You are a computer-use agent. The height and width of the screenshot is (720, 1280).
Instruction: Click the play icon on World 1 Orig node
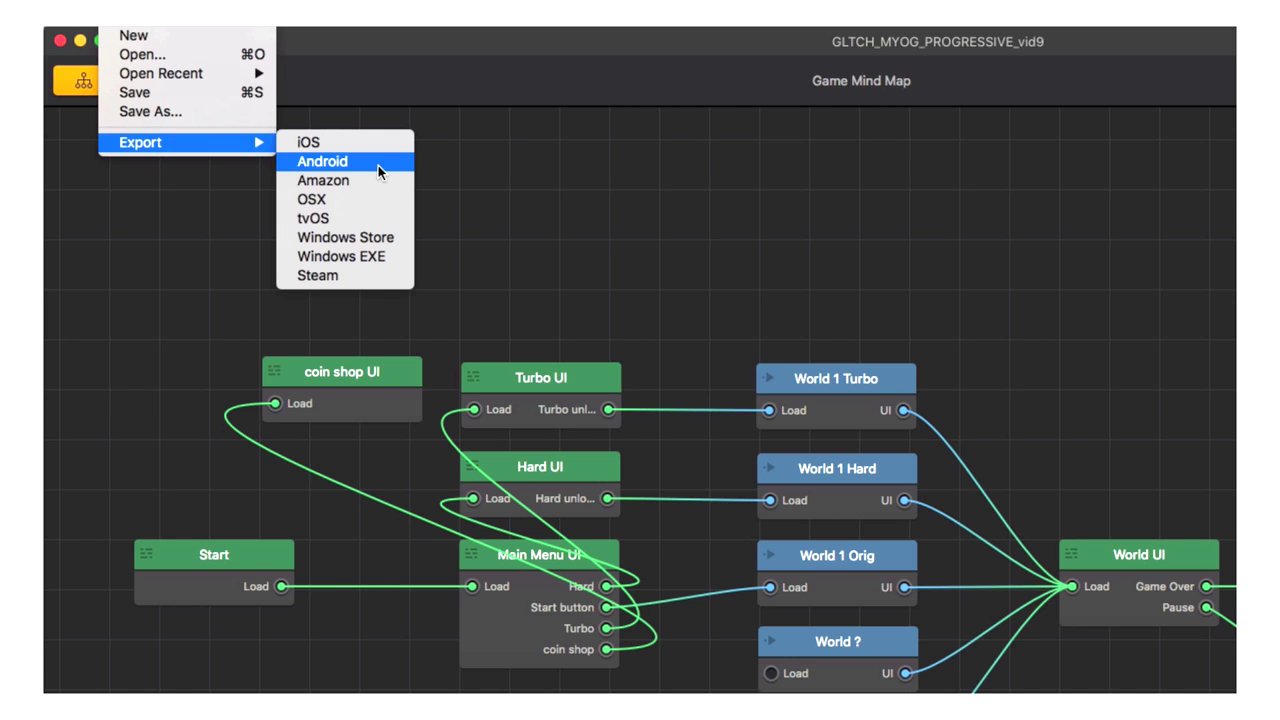click(769, 555)
